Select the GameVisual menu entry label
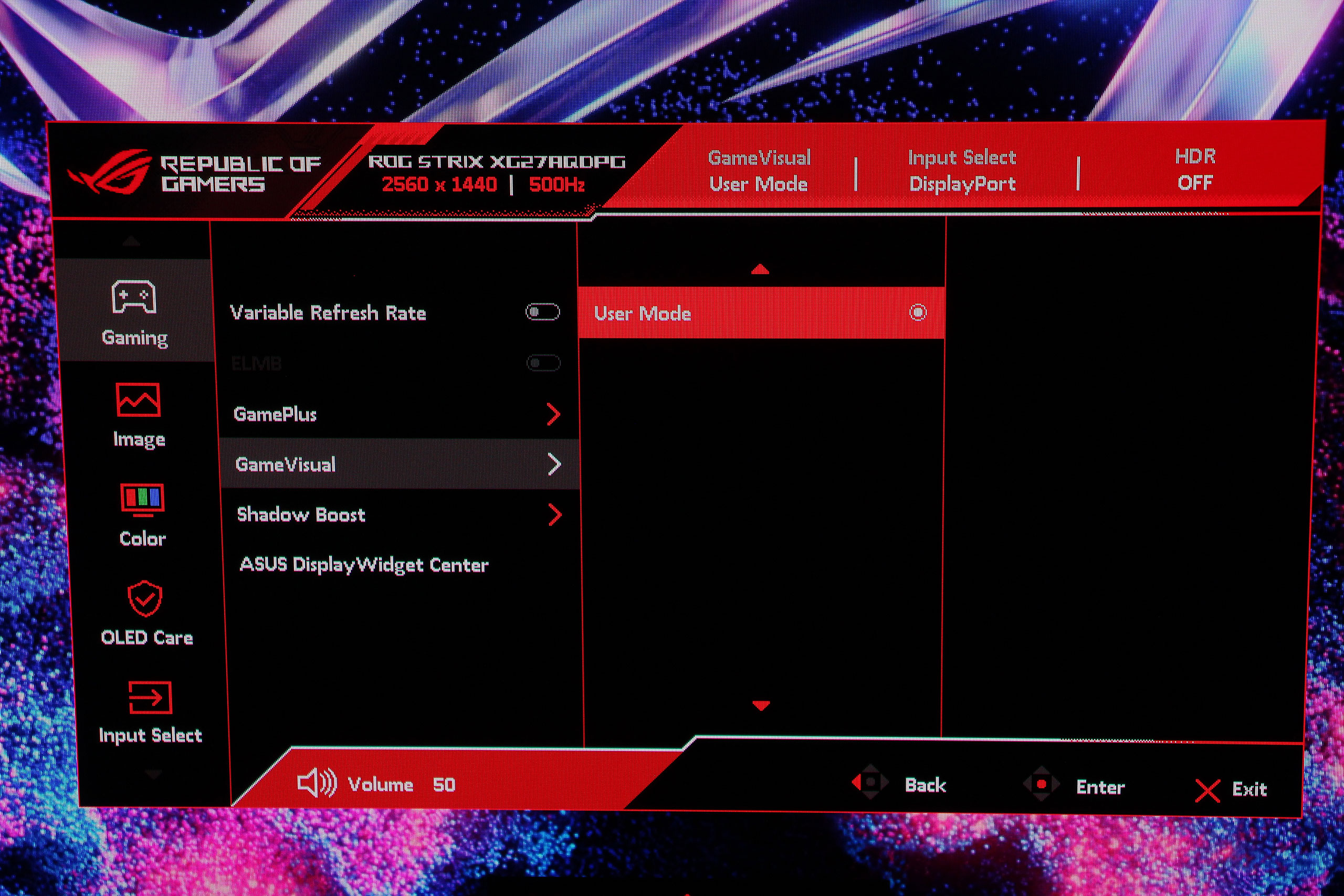 tap(285, 465)
